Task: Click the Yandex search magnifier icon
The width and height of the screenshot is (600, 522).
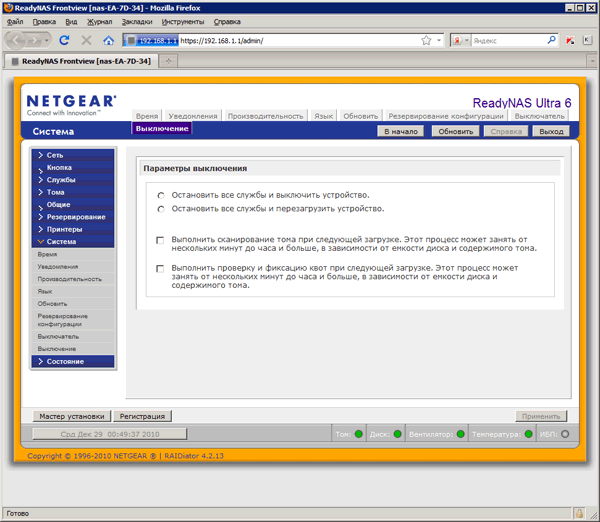Action: coord(551,40)
